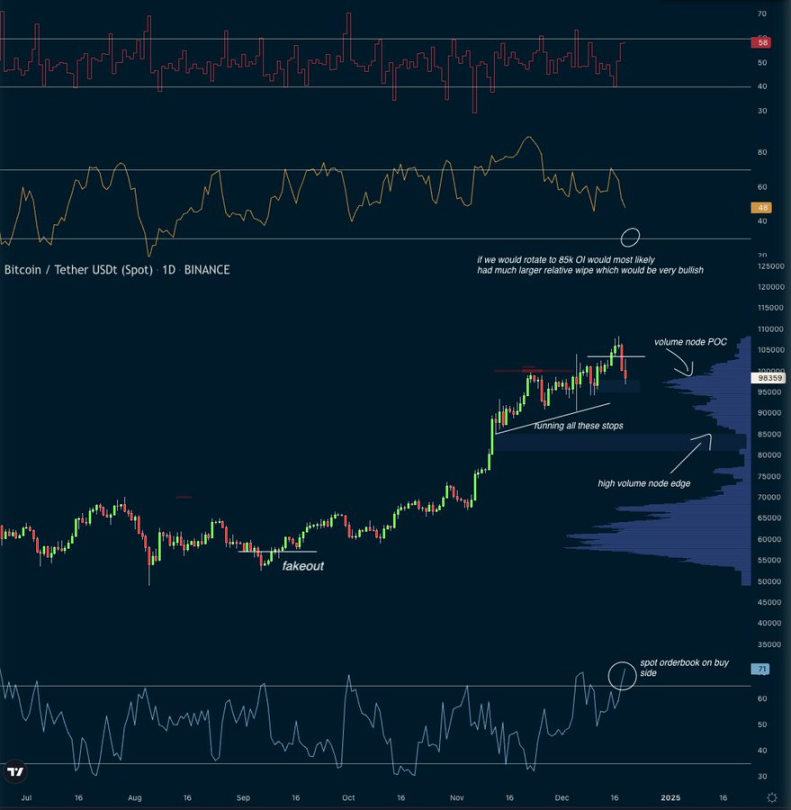This screenshot has width=791, height=810.
Task: Open chart settings gear icon
Action: pyautogui.click(x=771, y=798)
